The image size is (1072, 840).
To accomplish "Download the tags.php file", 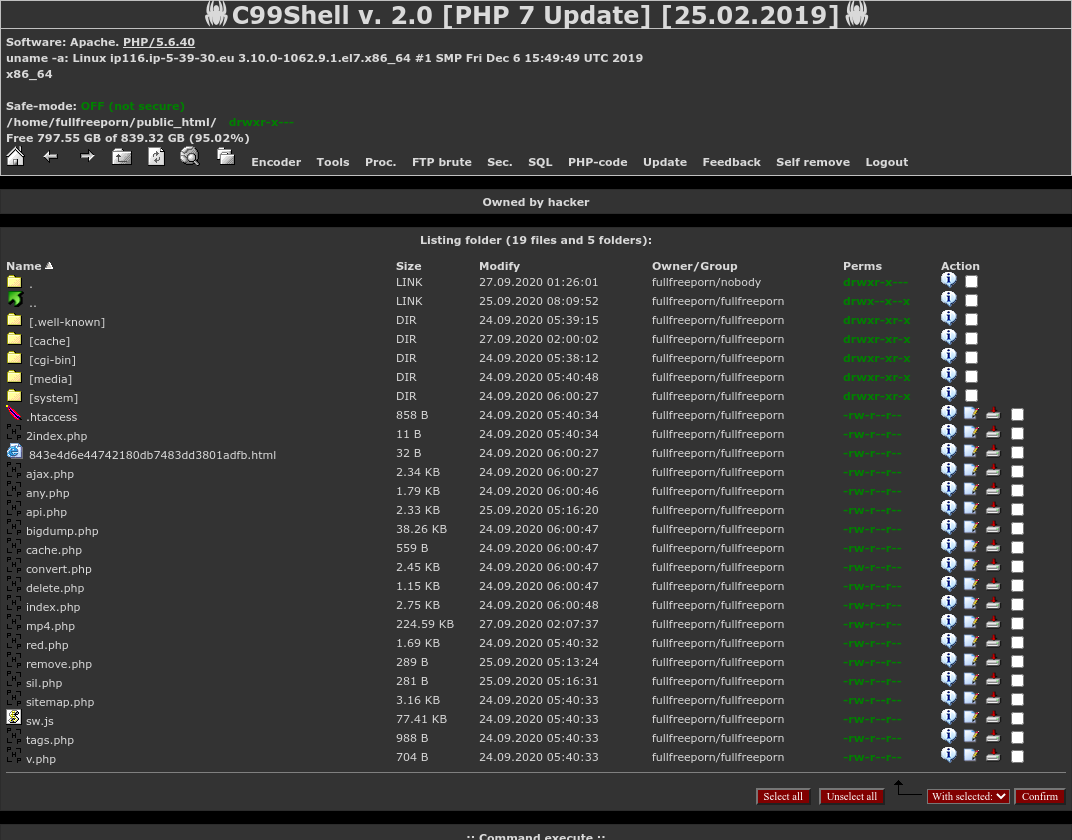I will tap(993, 736).
